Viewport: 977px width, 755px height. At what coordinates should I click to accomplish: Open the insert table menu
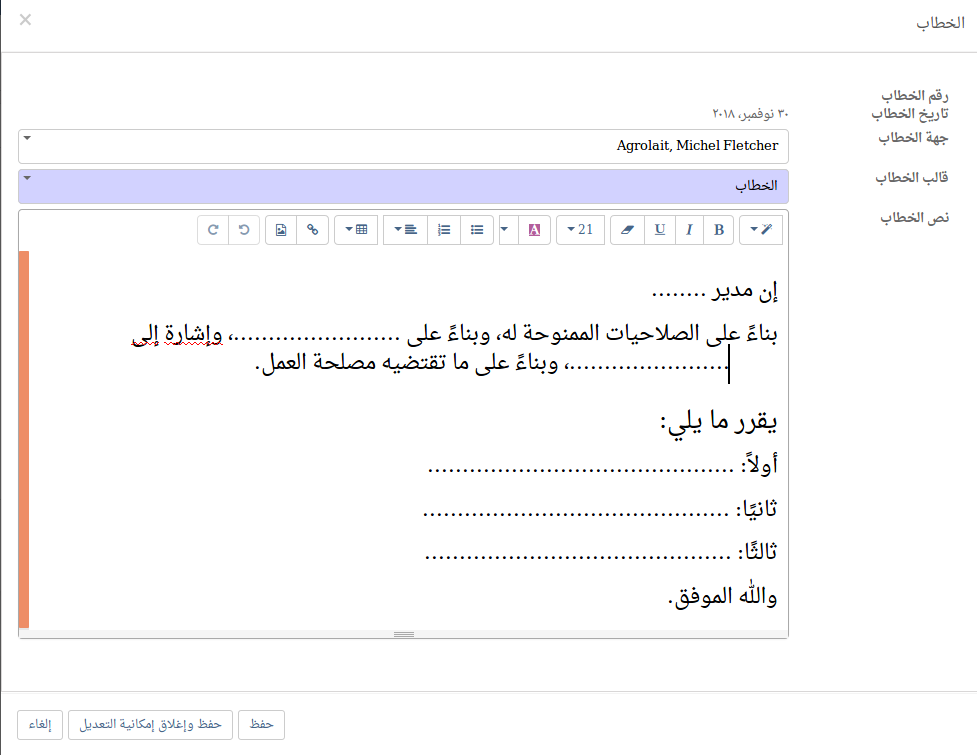[355, 230]
